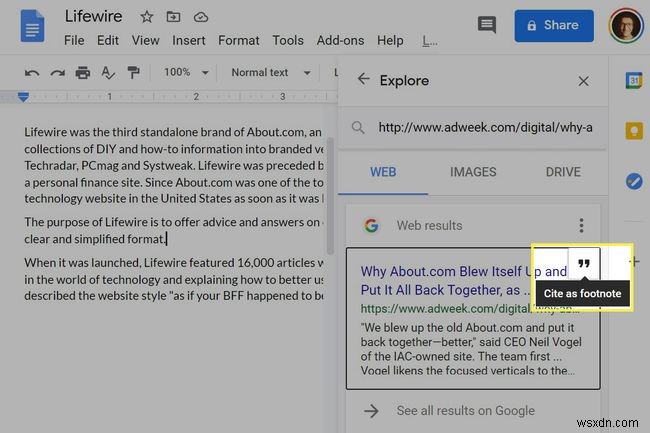Image resolution: width=650 pixels, height=433 pixels.
Task: Click See all results on Google
Action: [x=466, y=411]
